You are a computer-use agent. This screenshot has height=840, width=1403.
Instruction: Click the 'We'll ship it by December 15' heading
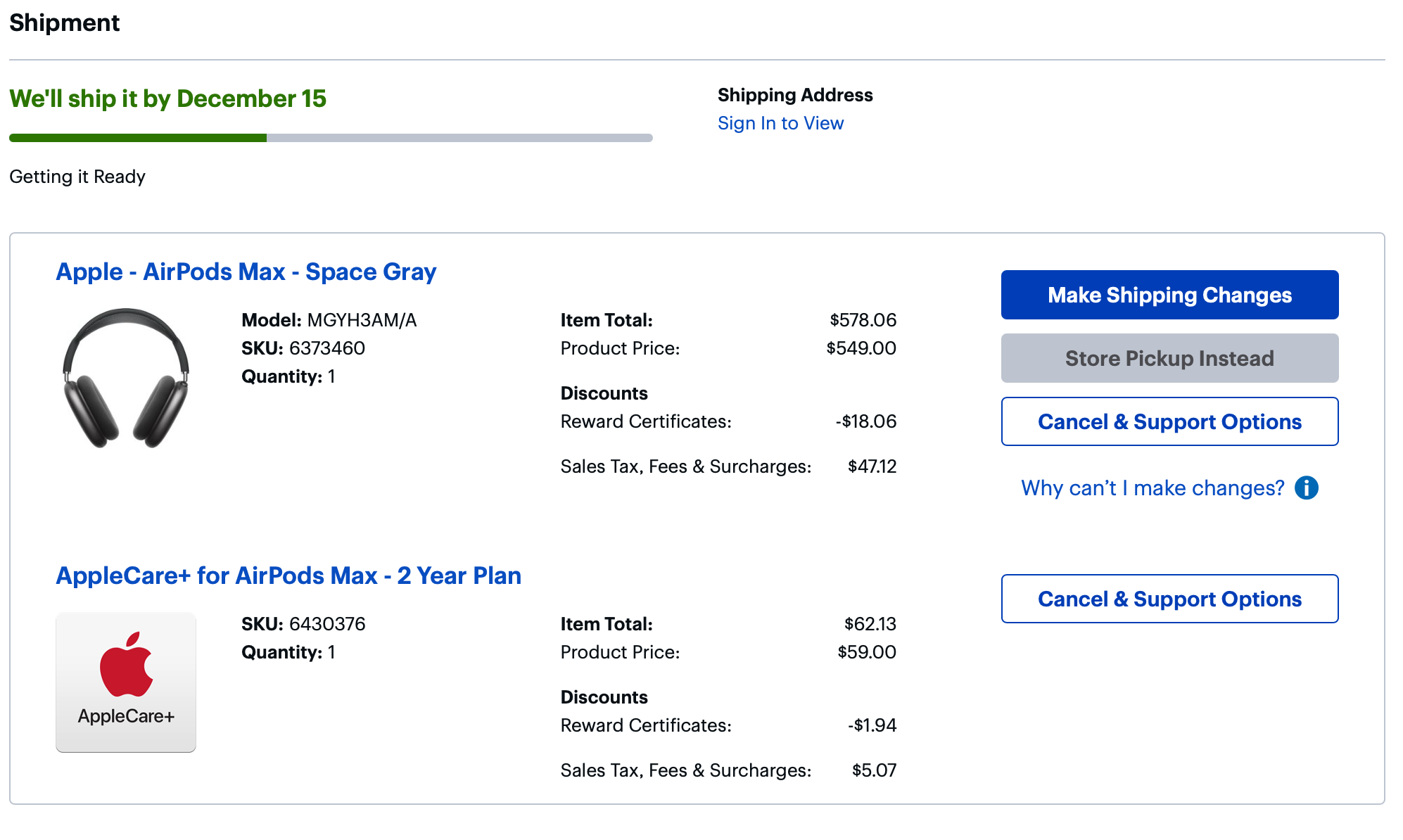tap(167, 98)
